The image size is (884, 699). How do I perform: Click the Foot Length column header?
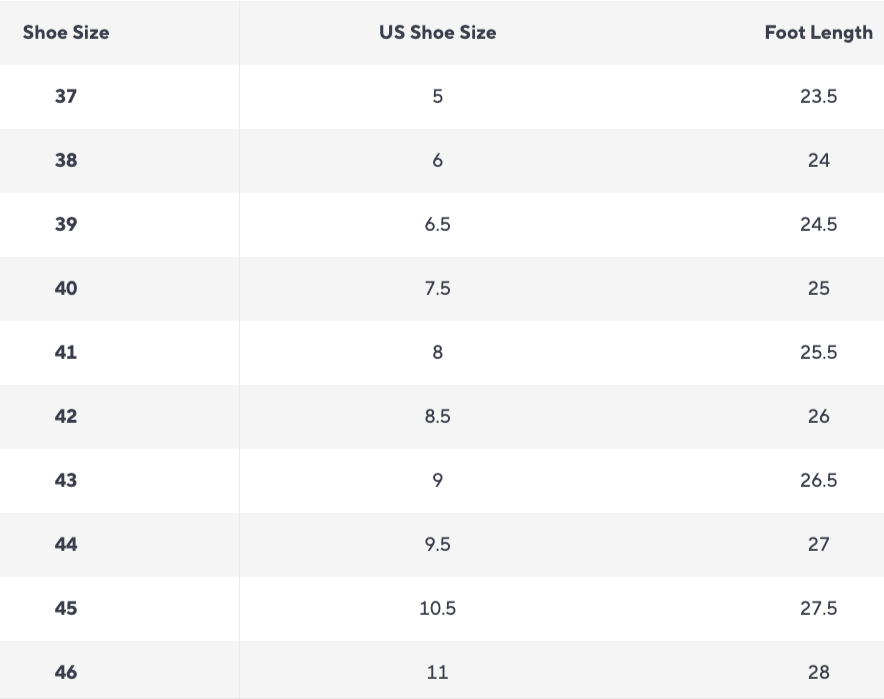click(x=819, y=33)
